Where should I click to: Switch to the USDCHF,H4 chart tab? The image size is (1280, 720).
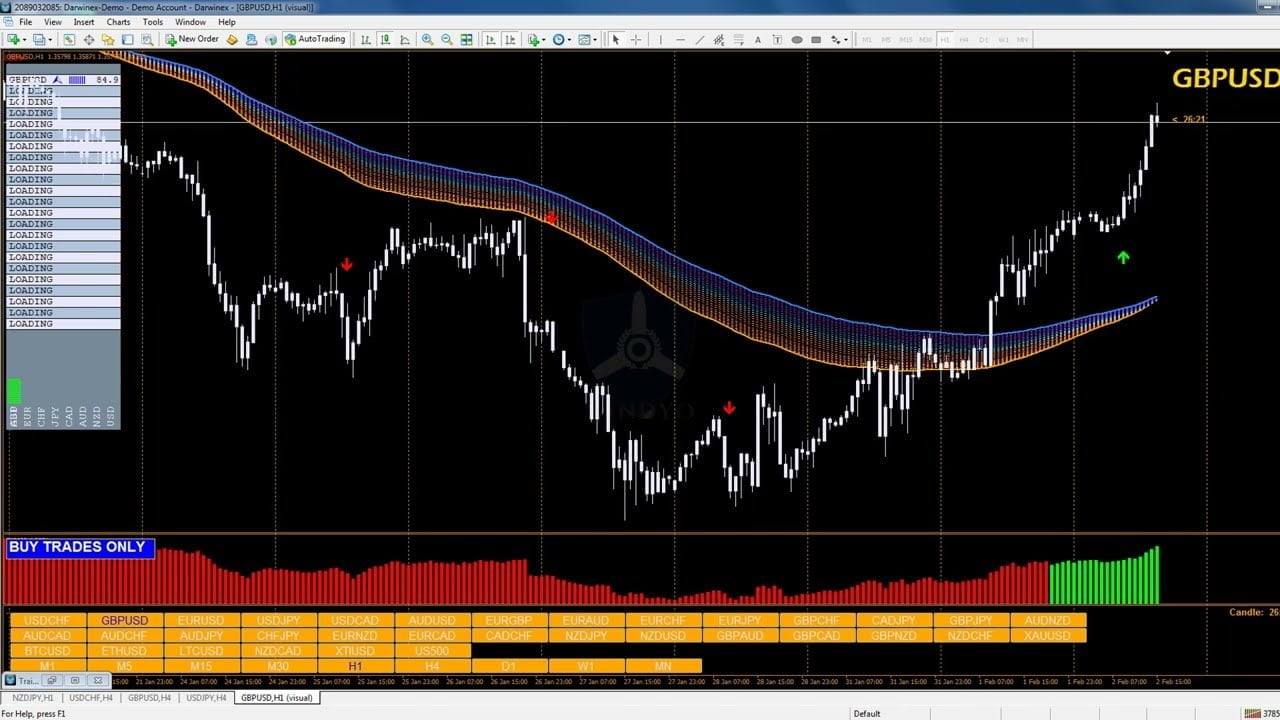(x=91, y=698)
